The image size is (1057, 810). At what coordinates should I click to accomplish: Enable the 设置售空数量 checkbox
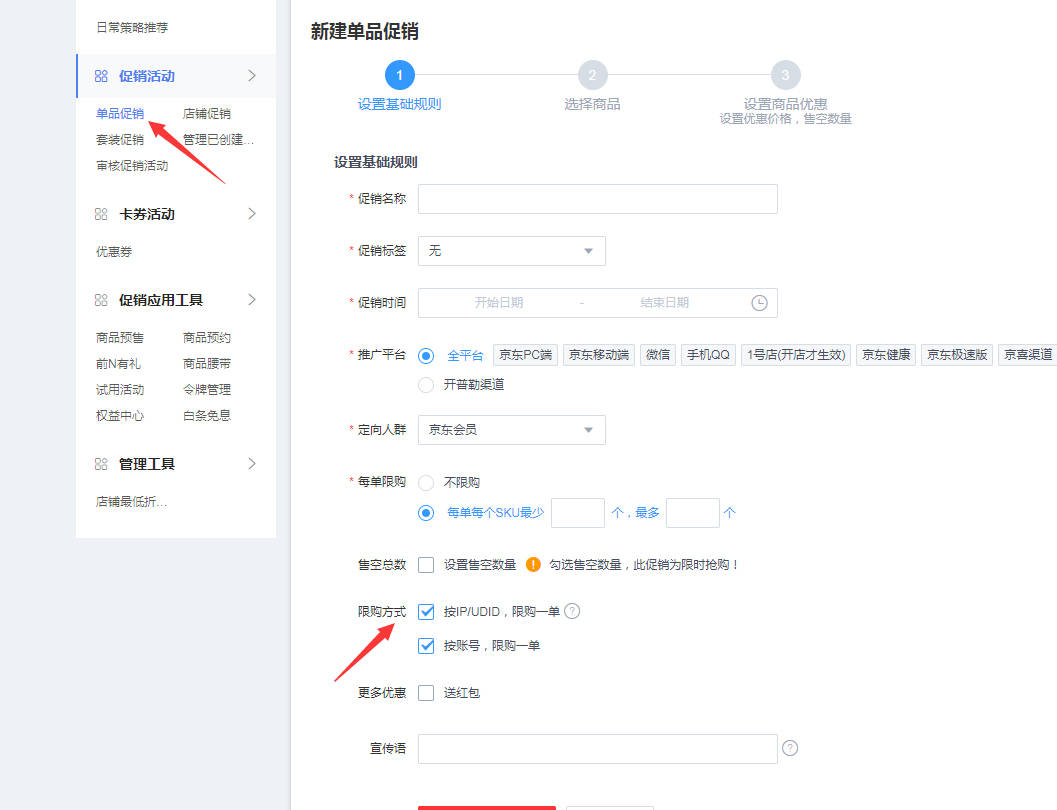coord(426,565)
